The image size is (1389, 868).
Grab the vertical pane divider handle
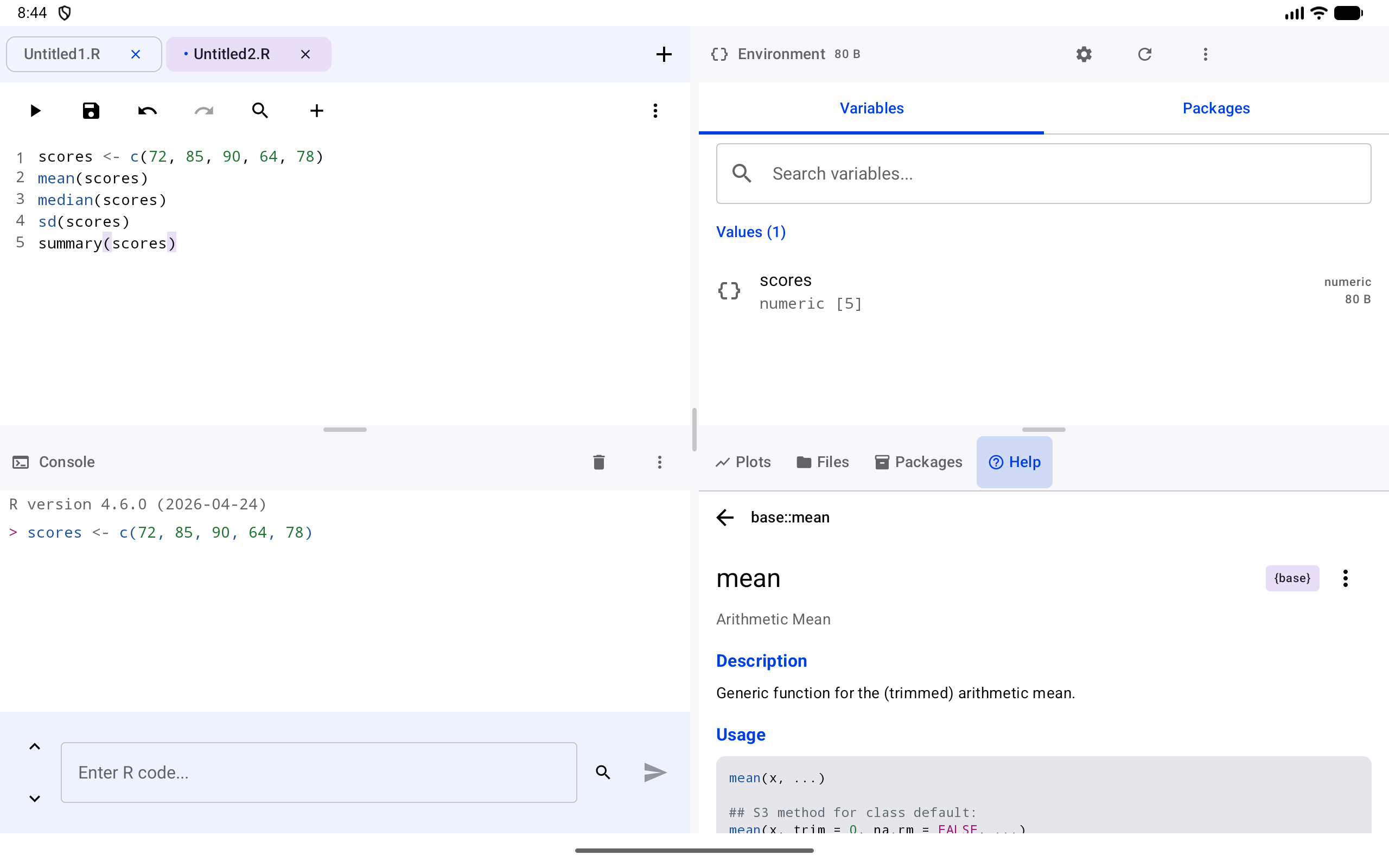click(x=694, y=430)
